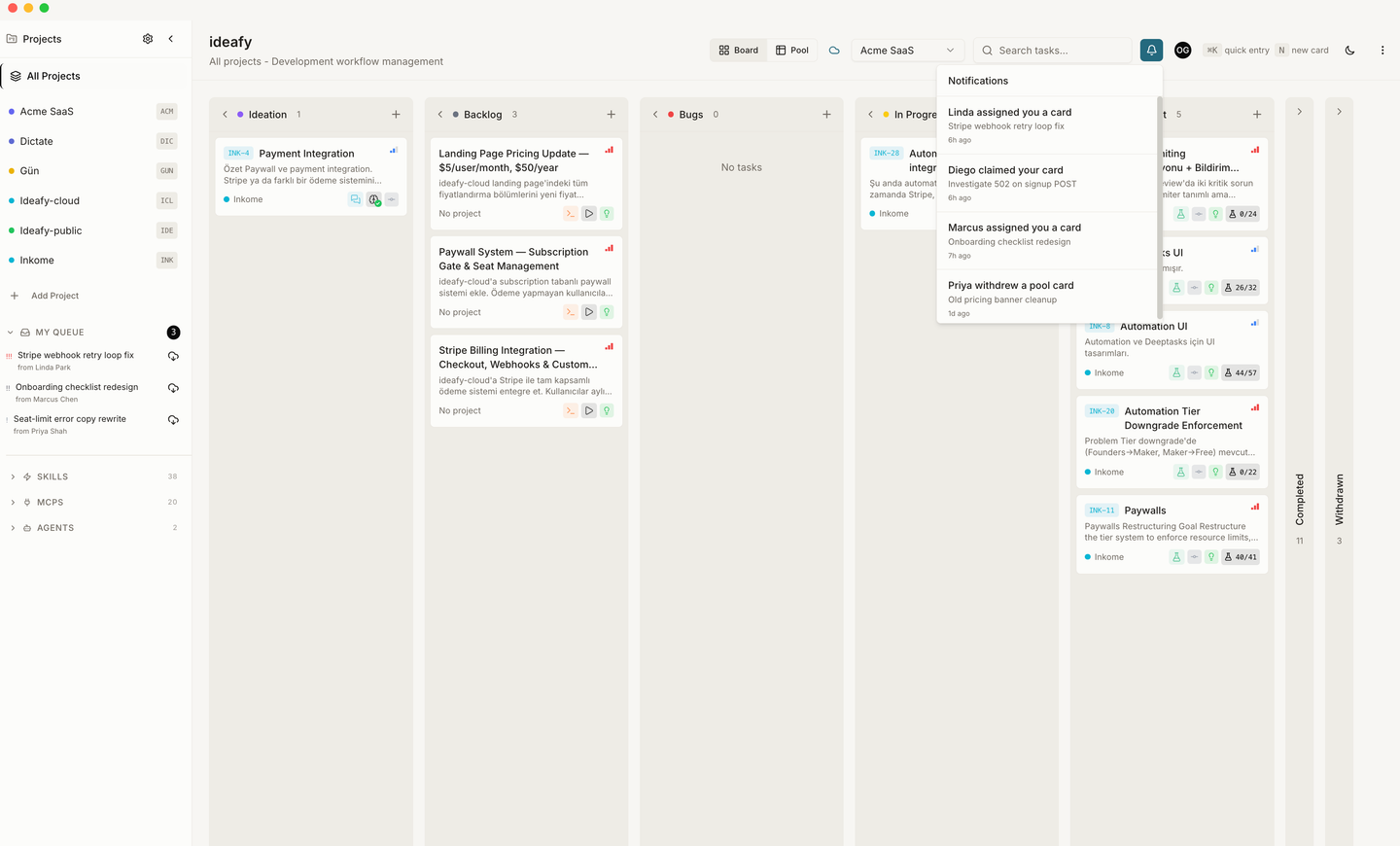The width and height of the screenshot is (1400, 846).
Task: Close notifications via the bell icon
Action: pyautogui.click(x=1151, y=51)
